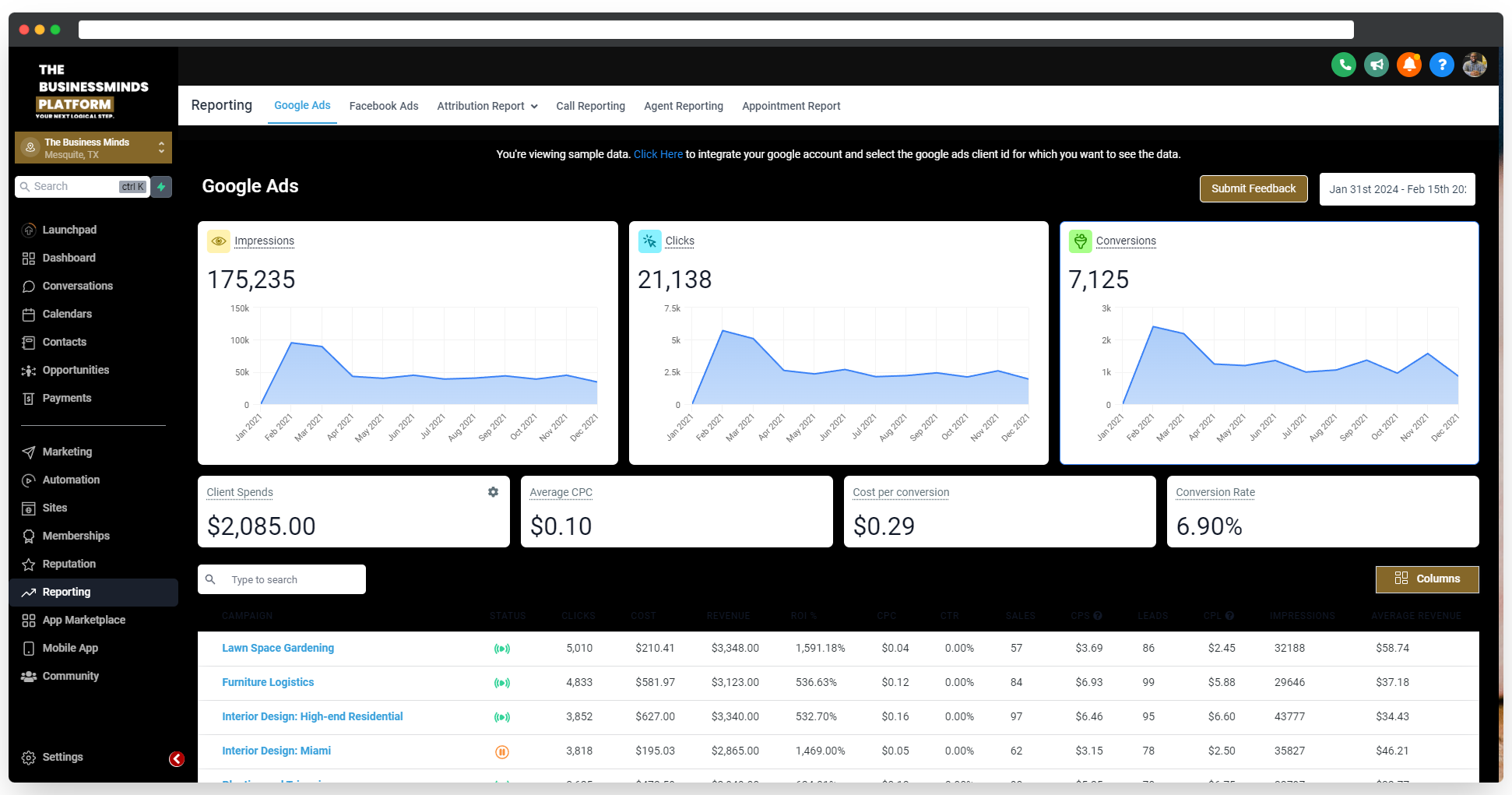Click the 'Click Here' integration link
This screenshot has height=795, width=1512.
click(658, 154)
